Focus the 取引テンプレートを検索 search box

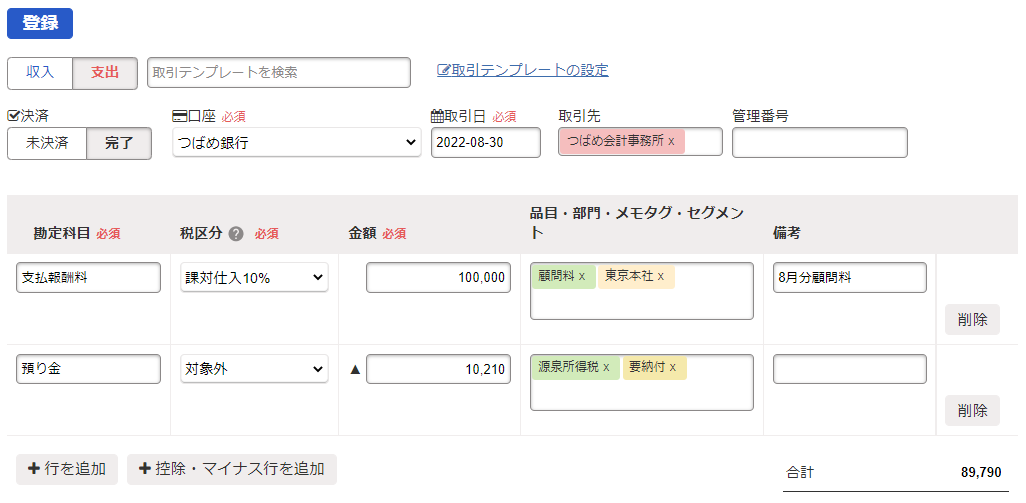[279, 73]
